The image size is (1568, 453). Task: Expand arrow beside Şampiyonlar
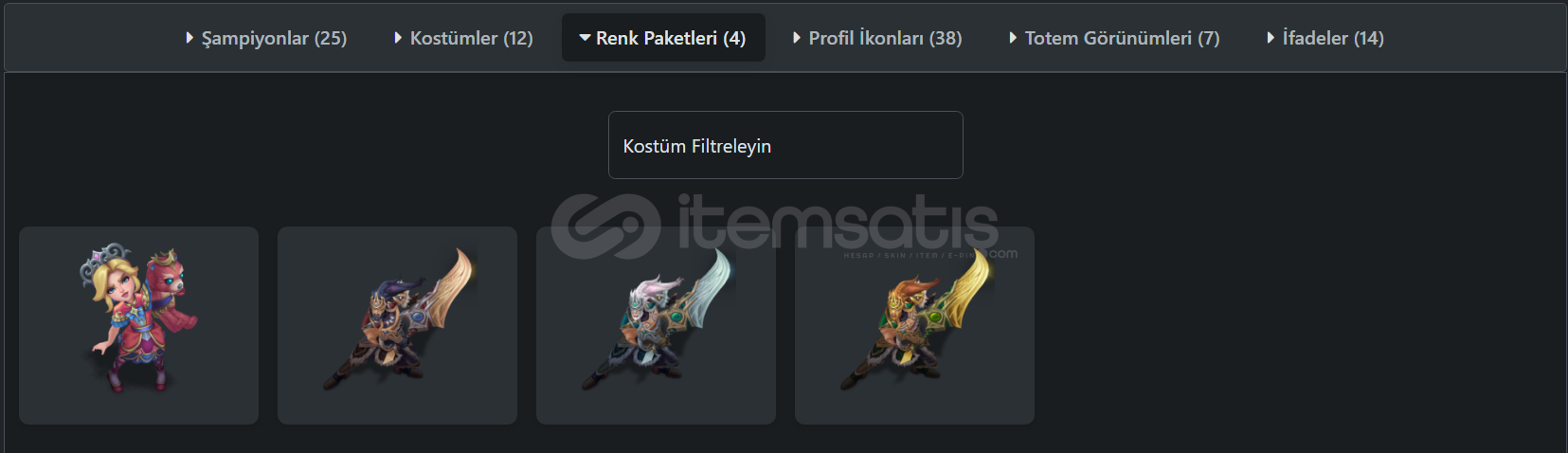coord(190,38)
